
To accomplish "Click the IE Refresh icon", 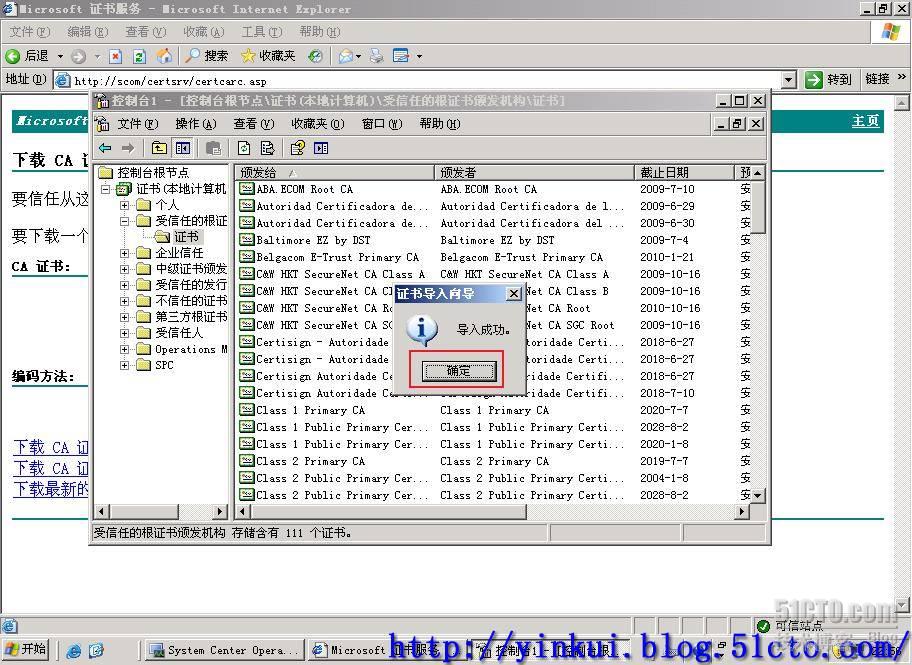I will 139,56.
